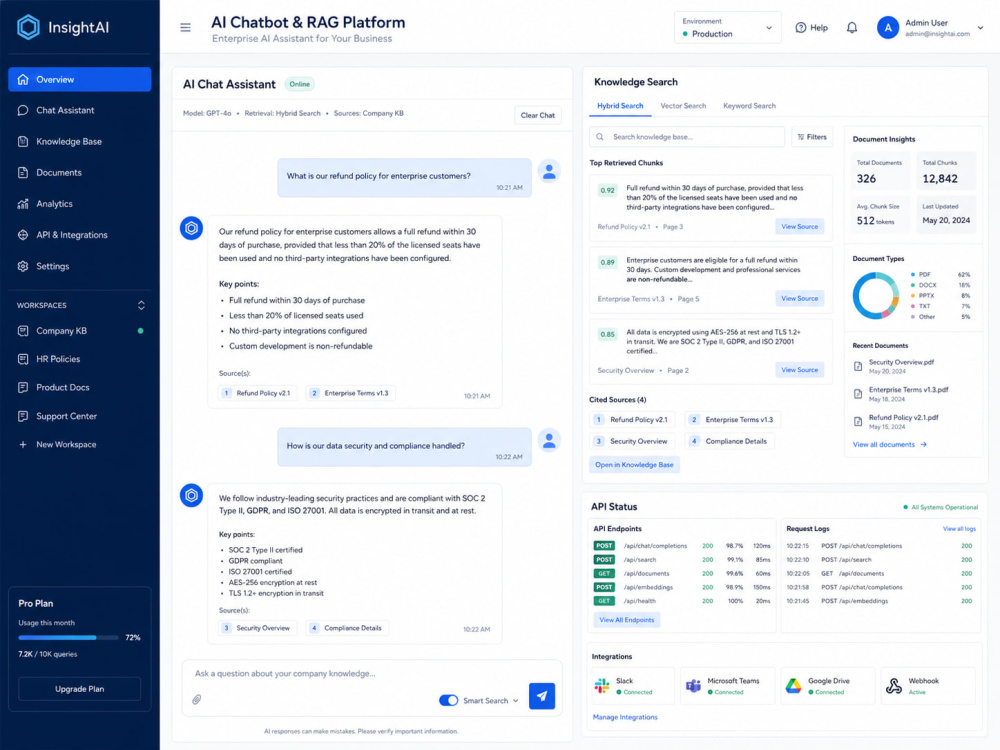
Task: Click the document types donut chart
Action: [876, 295]
